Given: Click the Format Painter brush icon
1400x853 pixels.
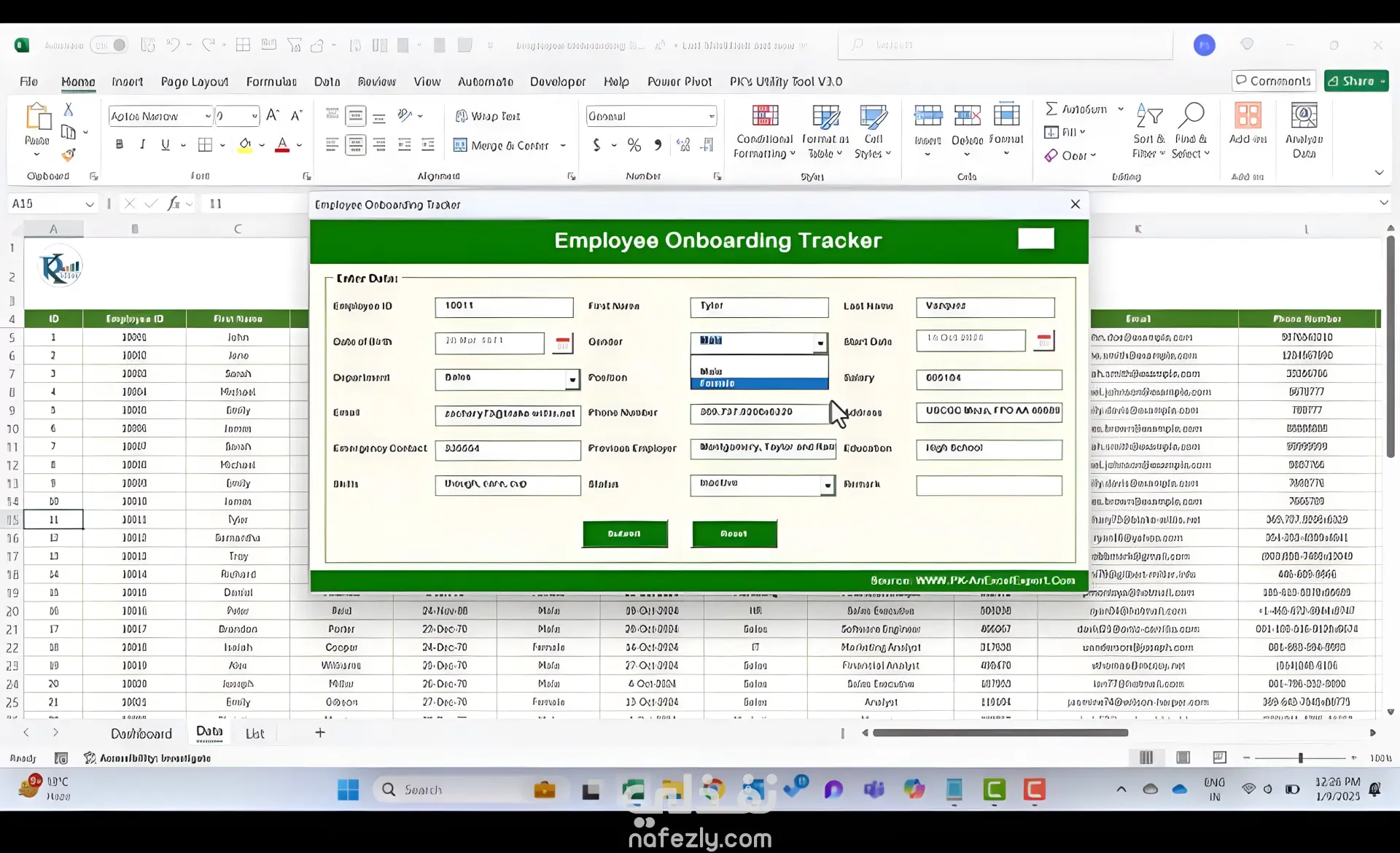Looking at the screenshot, I should pos(69,155).
